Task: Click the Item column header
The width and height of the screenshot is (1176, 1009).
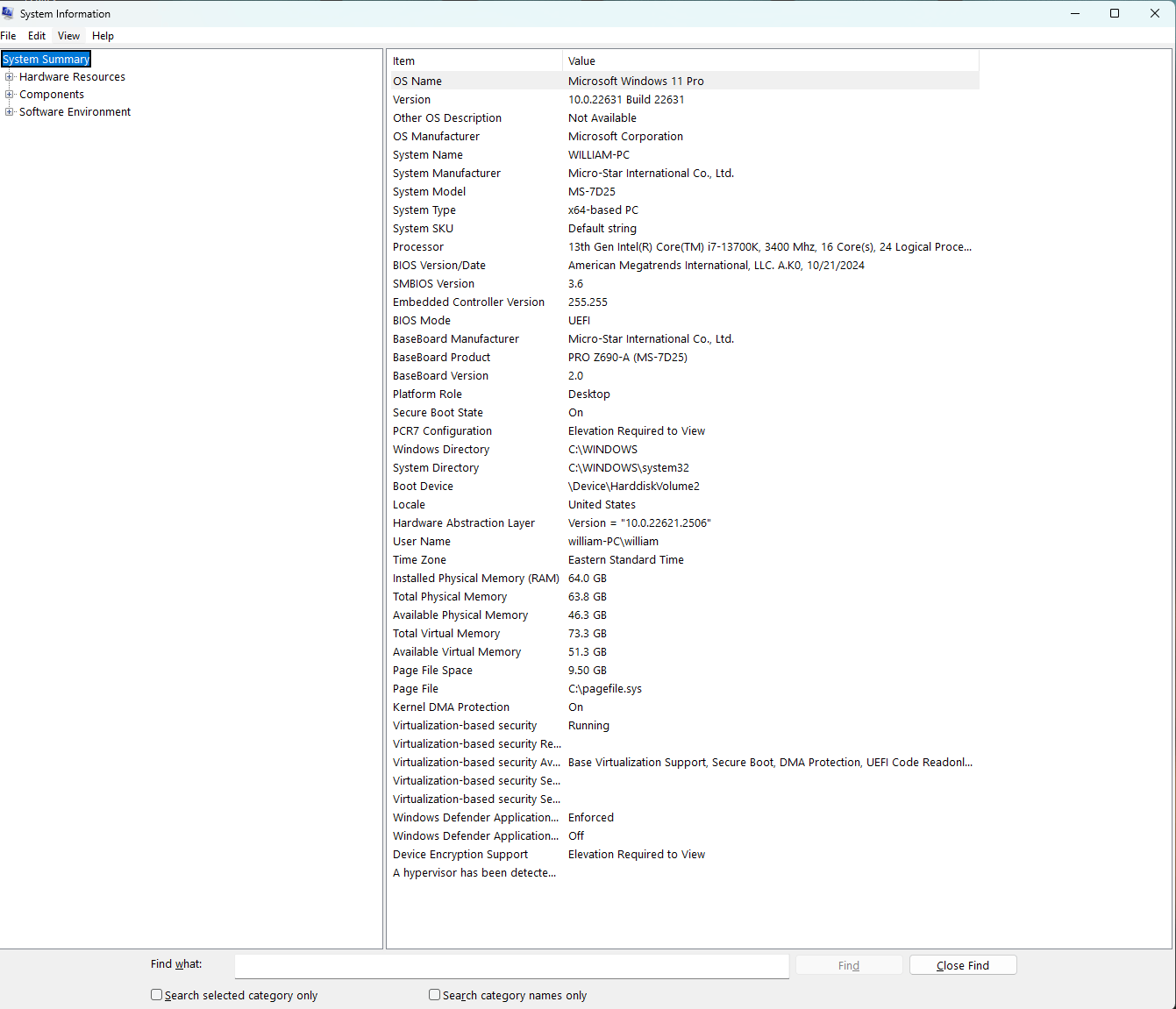Action: [x=474, y=60]
